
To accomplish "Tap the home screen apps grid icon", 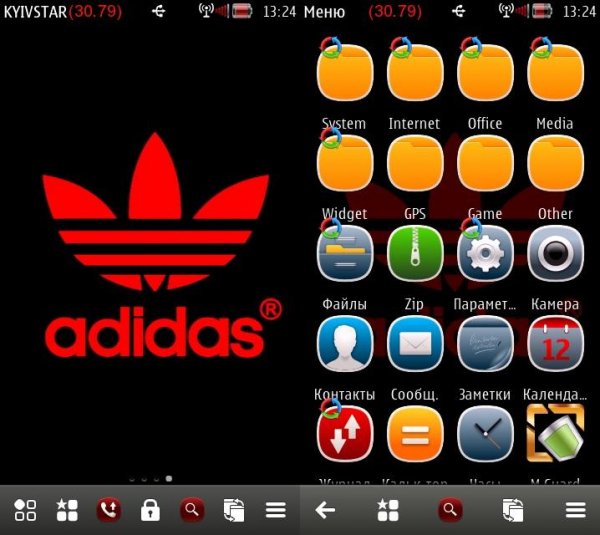I will (25, 510).
